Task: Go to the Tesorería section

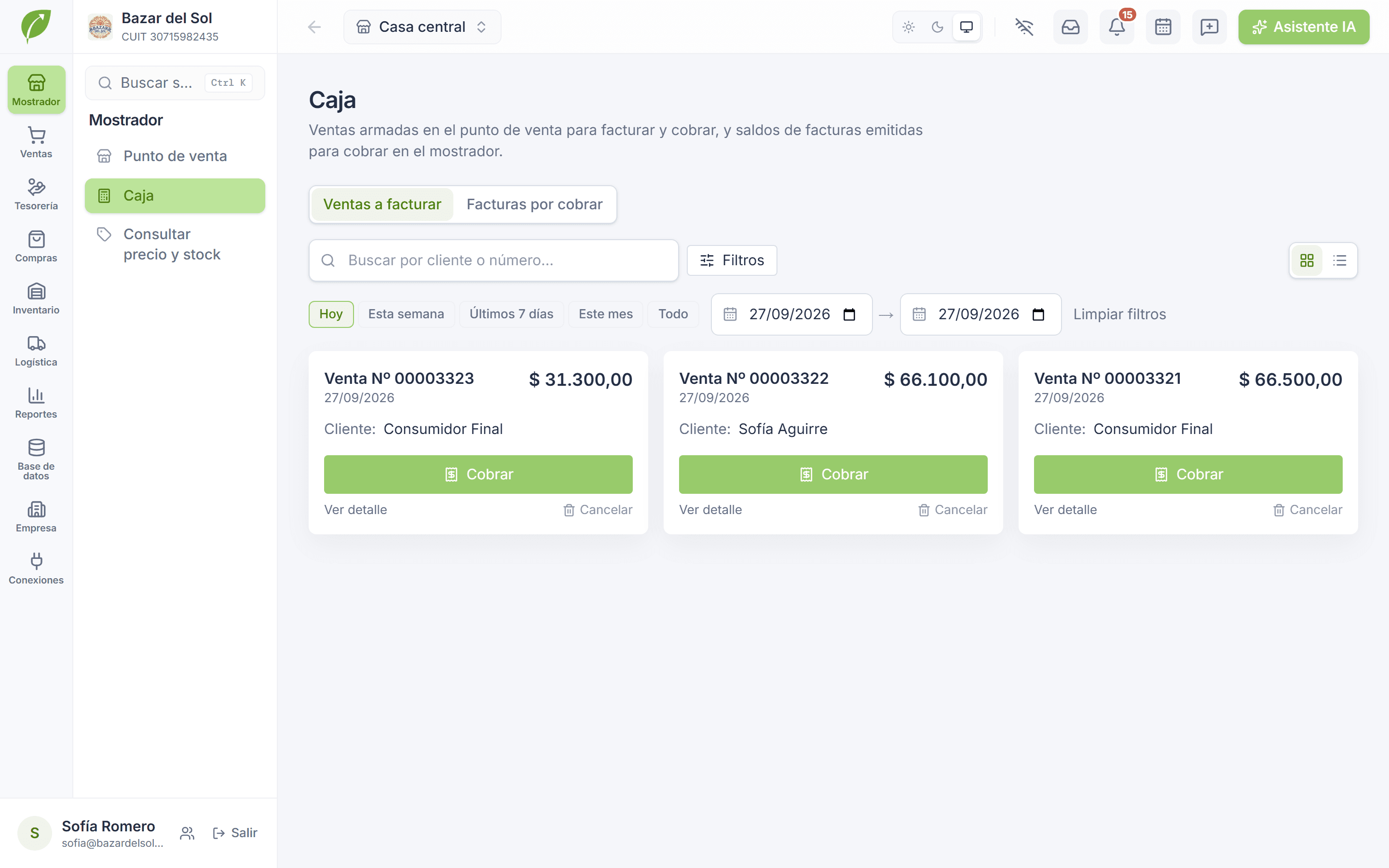Action: tap(36, 194)
